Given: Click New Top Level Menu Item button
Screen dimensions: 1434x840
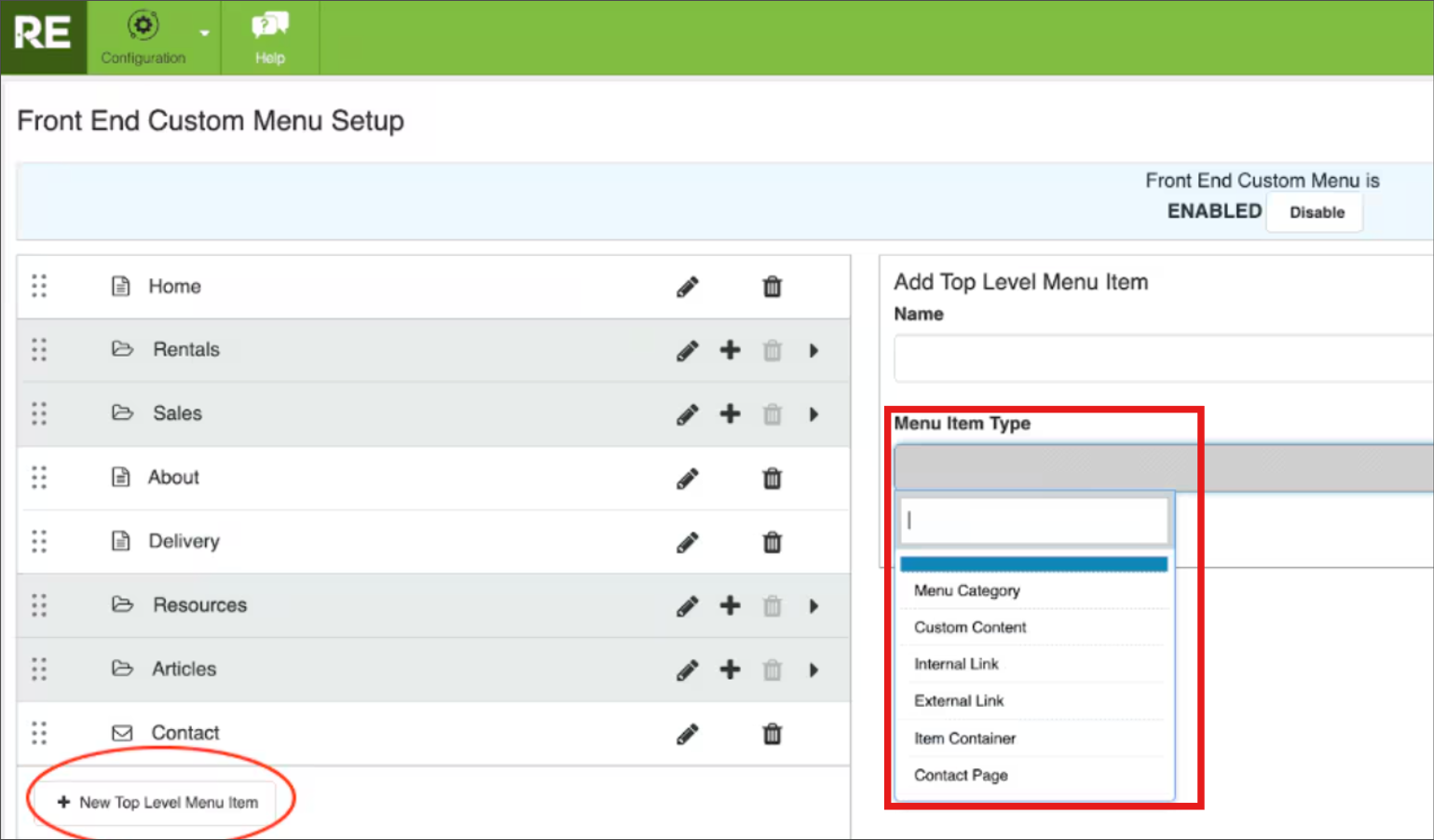Looking at the screenshot, I should (x=158, y=802).
